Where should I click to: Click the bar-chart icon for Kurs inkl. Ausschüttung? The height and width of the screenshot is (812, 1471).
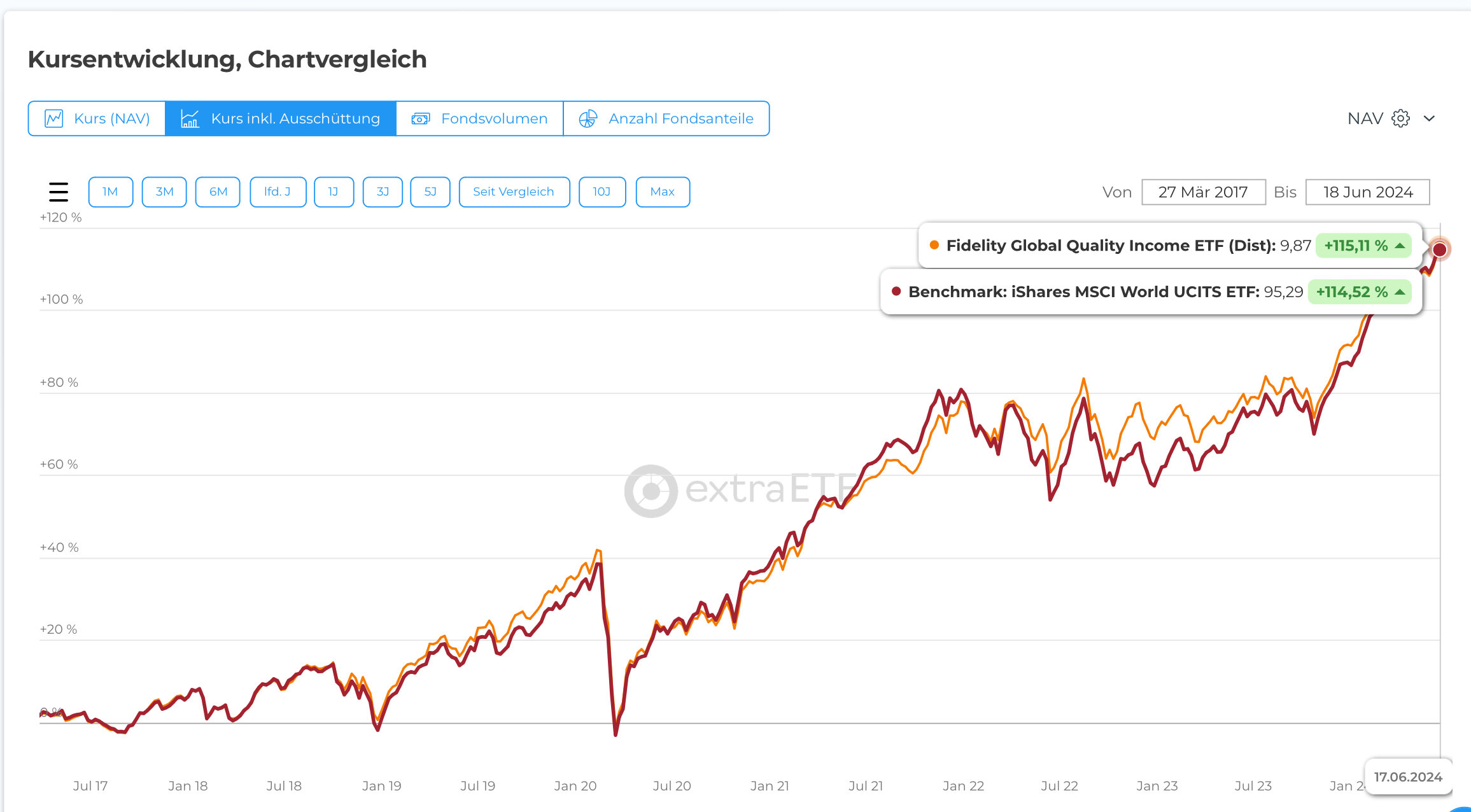tap(190, 118)
